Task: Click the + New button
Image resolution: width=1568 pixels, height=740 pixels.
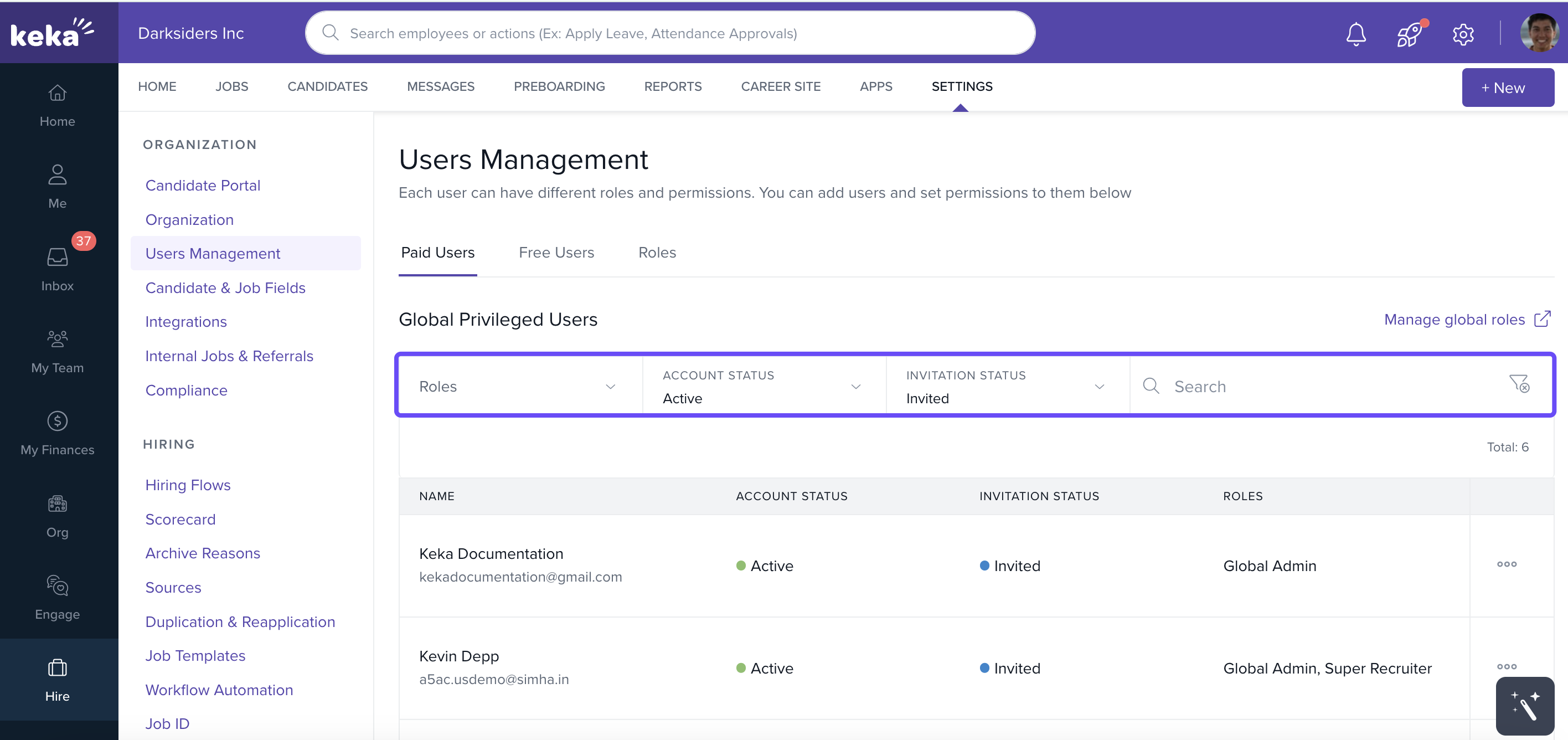Action: tap(1507, 88)
